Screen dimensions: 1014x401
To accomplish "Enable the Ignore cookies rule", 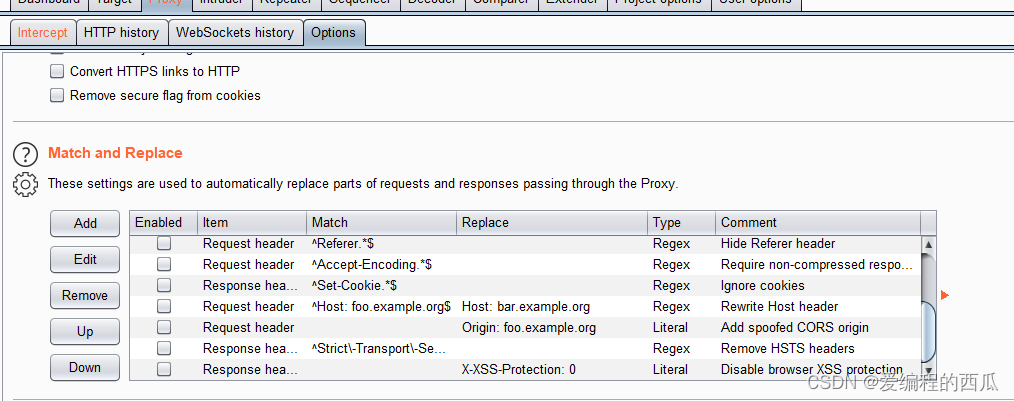I will pos(164,285).
